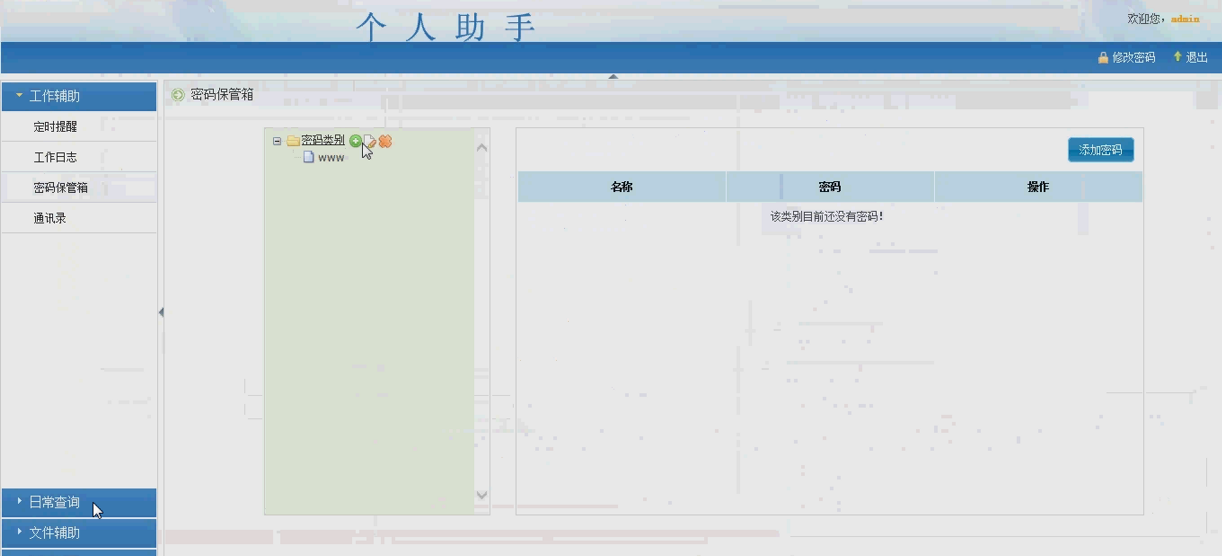This screenshot has width=1222, height=556.
Task: Click the tree panel scroll up arrow
Action: click(x=482, y=148)
